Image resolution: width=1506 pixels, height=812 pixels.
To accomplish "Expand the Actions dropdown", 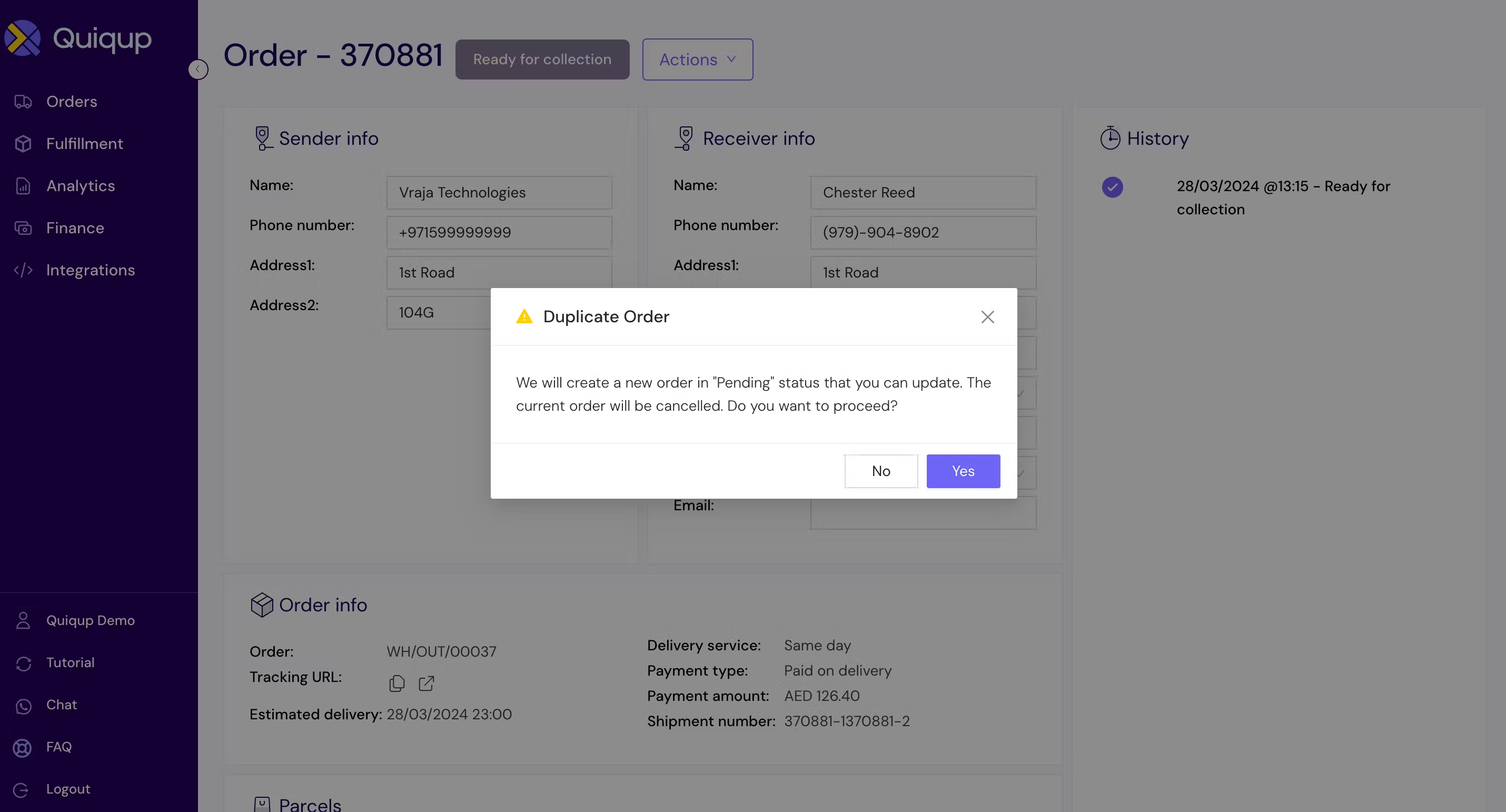I will (697, 60).
